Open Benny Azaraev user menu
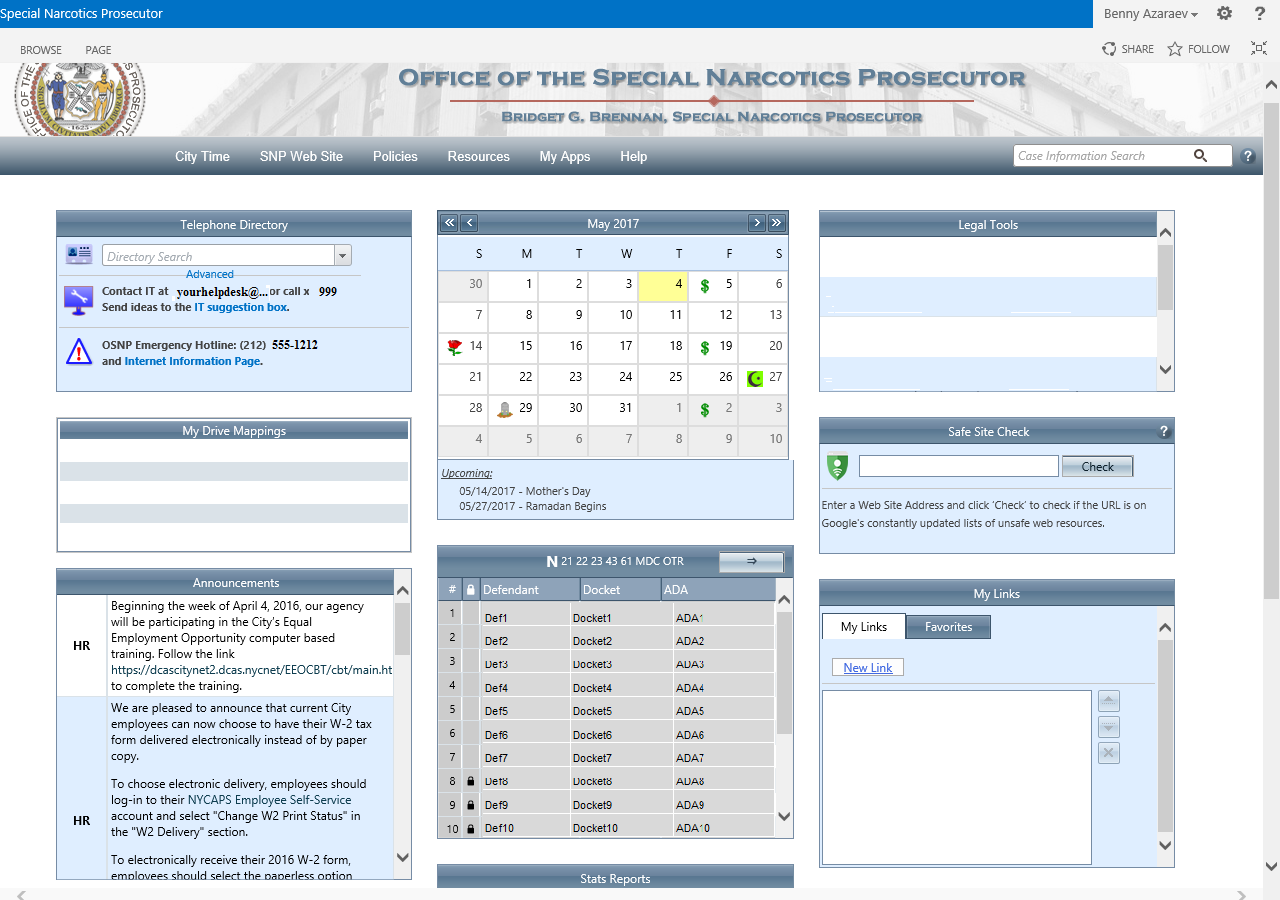The width and height of the screenshot is (1280, 900). pos(1151,14)
